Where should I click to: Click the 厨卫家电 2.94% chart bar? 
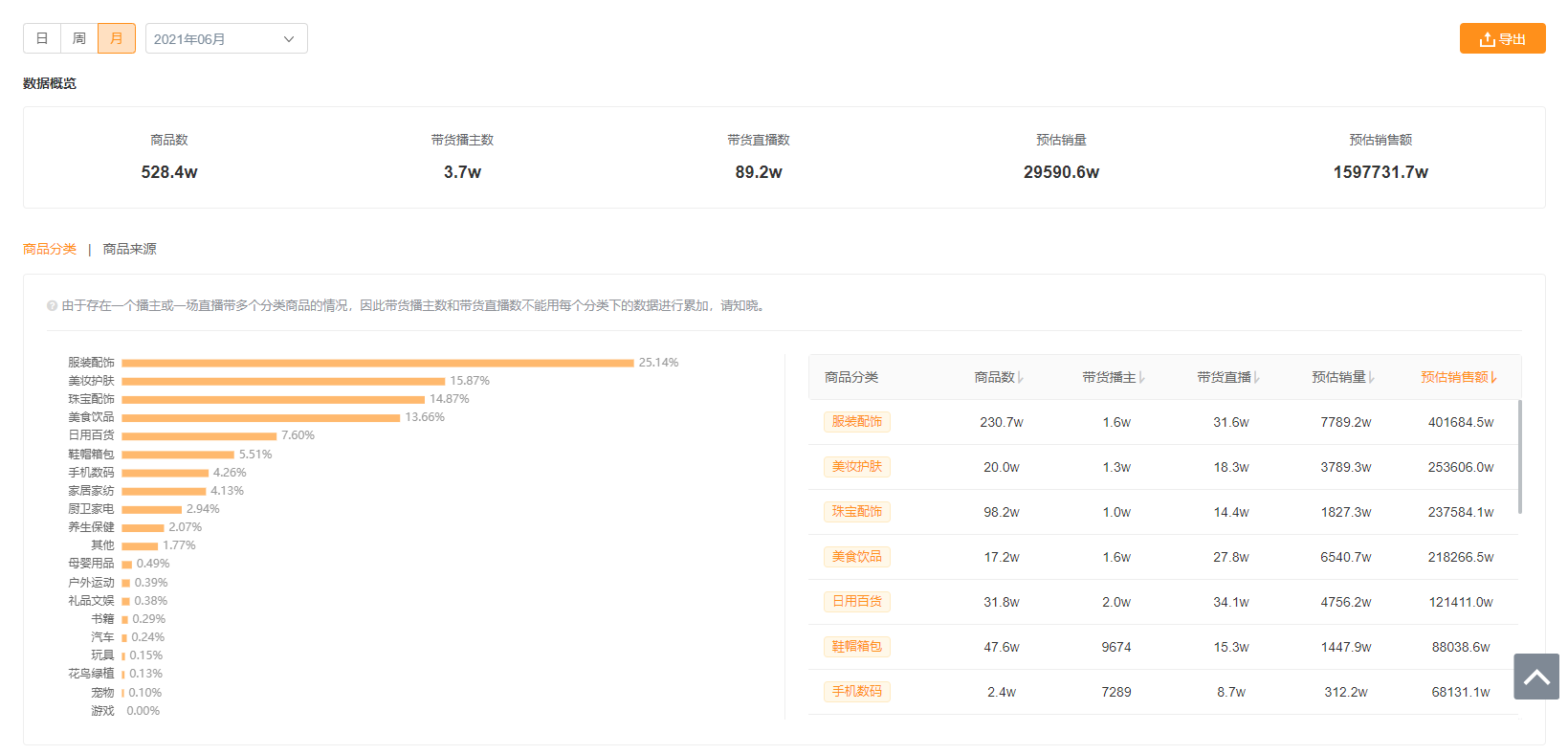click(151, 509)
